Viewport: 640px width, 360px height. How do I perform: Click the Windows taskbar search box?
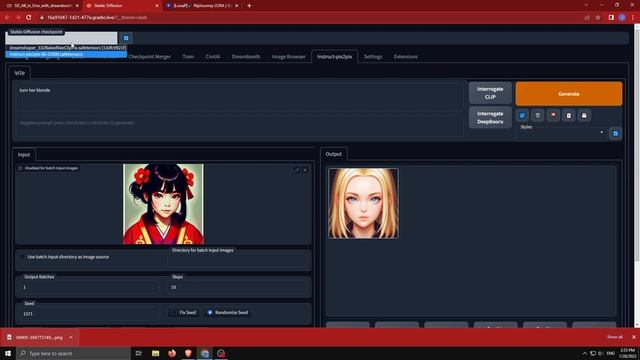73,353
